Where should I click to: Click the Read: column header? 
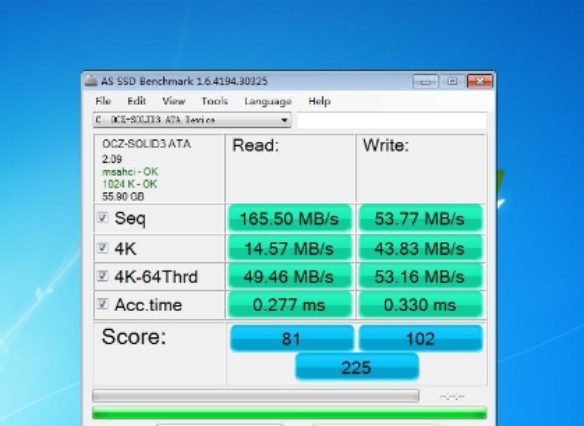(x=256, y=145)
